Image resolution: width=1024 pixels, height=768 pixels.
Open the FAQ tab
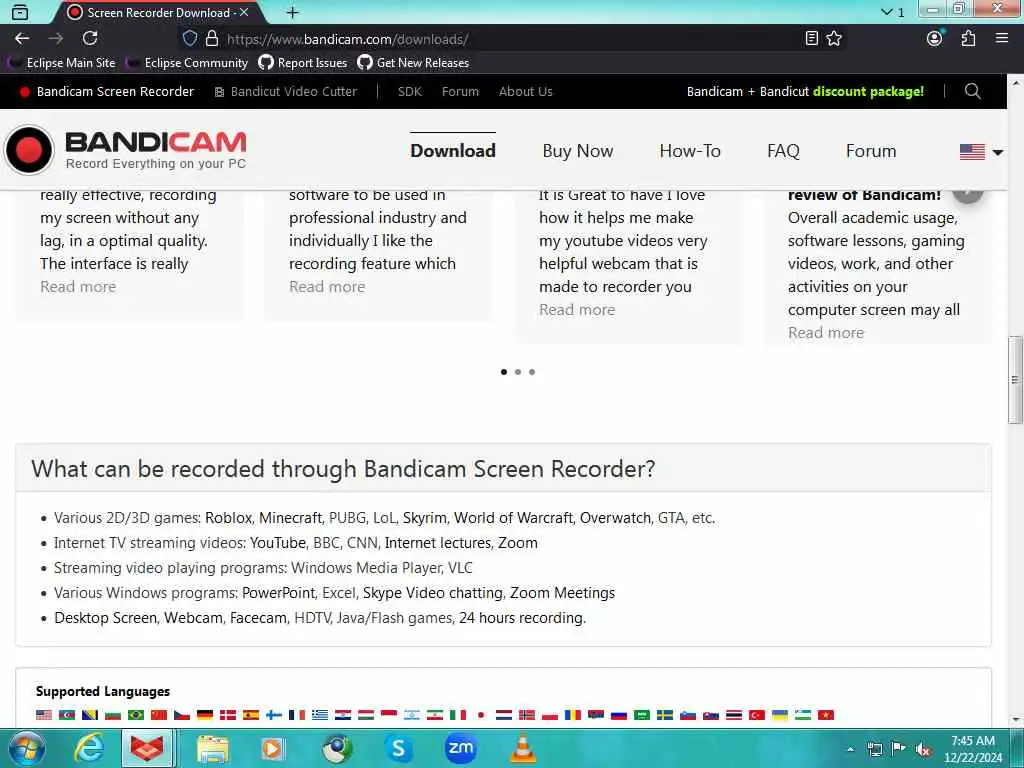783,151
